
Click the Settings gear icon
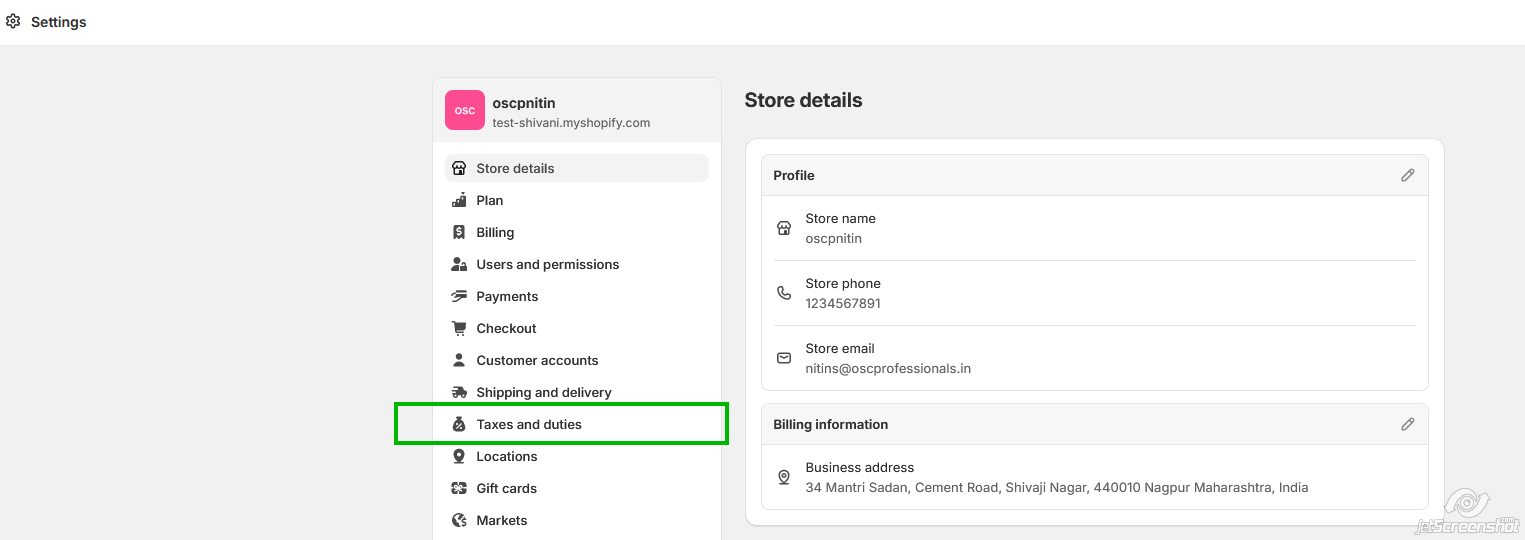click(x=13, y=21)
